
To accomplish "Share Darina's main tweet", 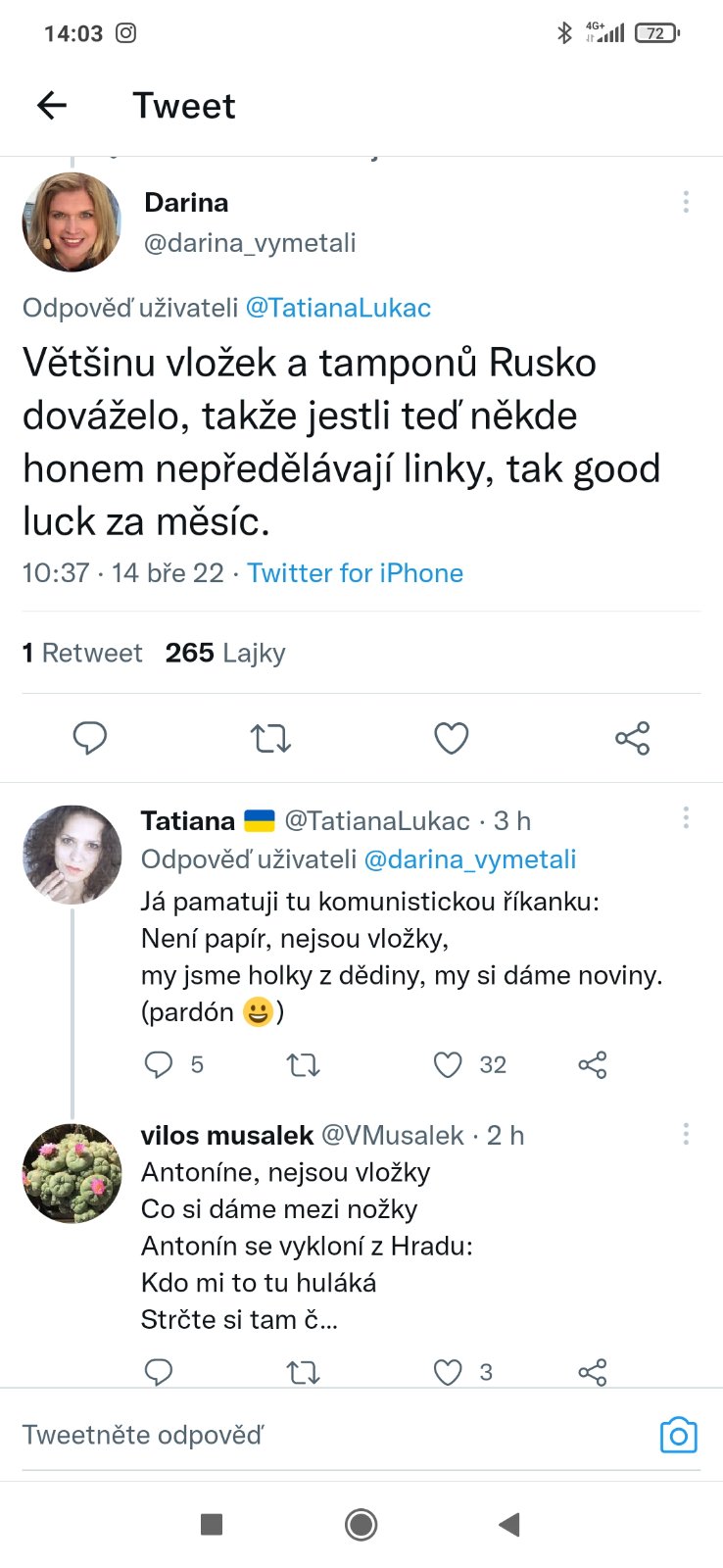I will pyautogui.click(x=632, y=738).
